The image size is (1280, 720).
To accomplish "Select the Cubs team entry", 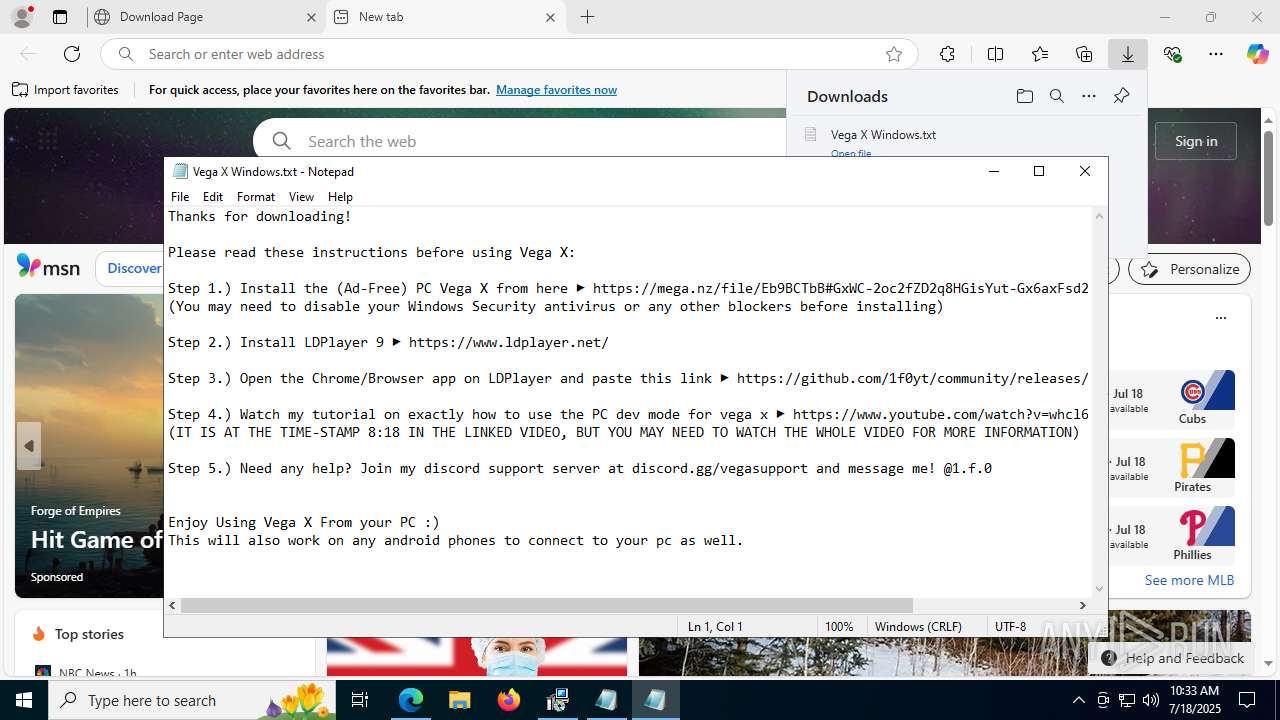I will (1192, 398).
